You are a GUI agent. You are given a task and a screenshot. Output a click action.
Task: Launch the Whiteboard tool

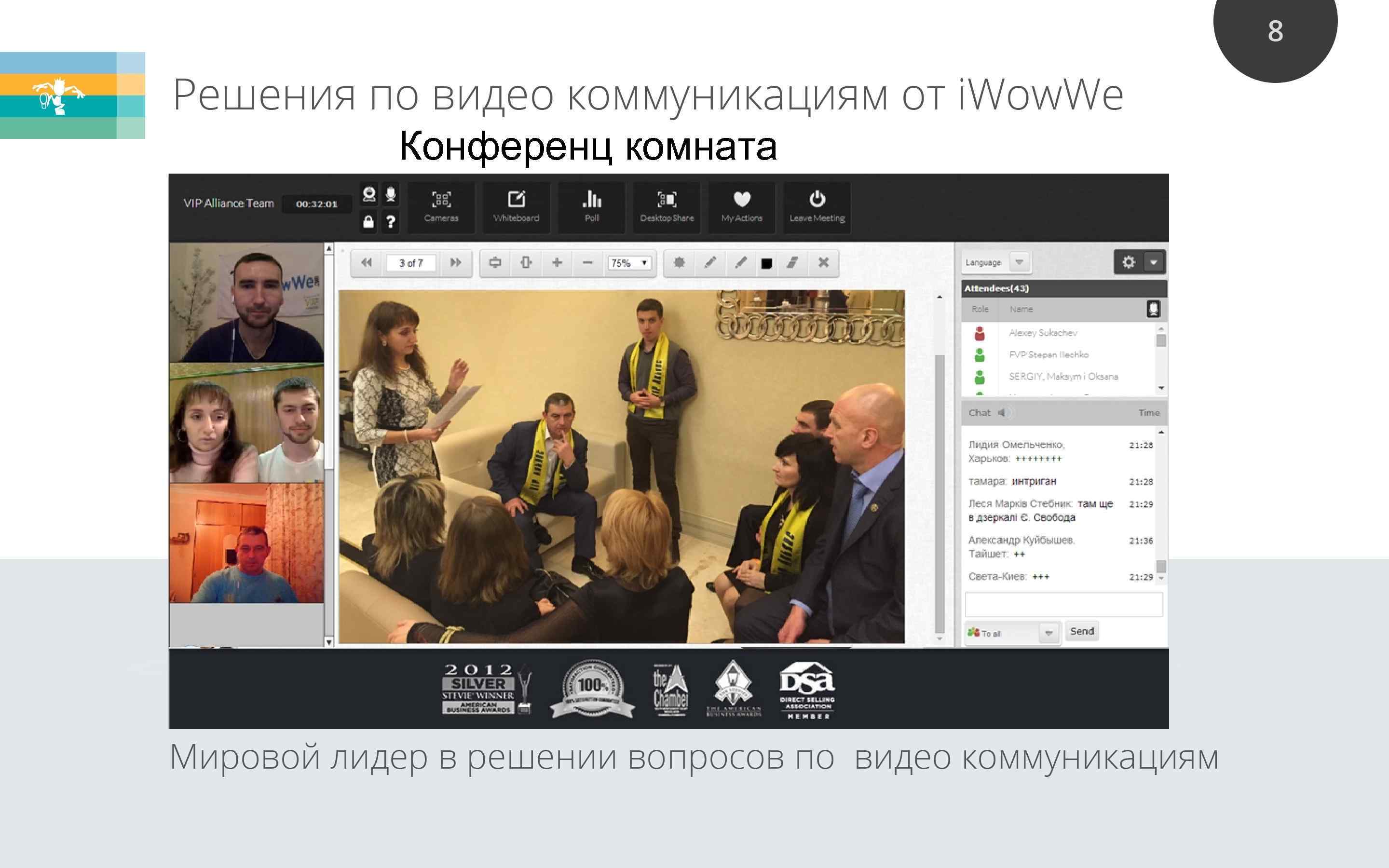point(517,208)
